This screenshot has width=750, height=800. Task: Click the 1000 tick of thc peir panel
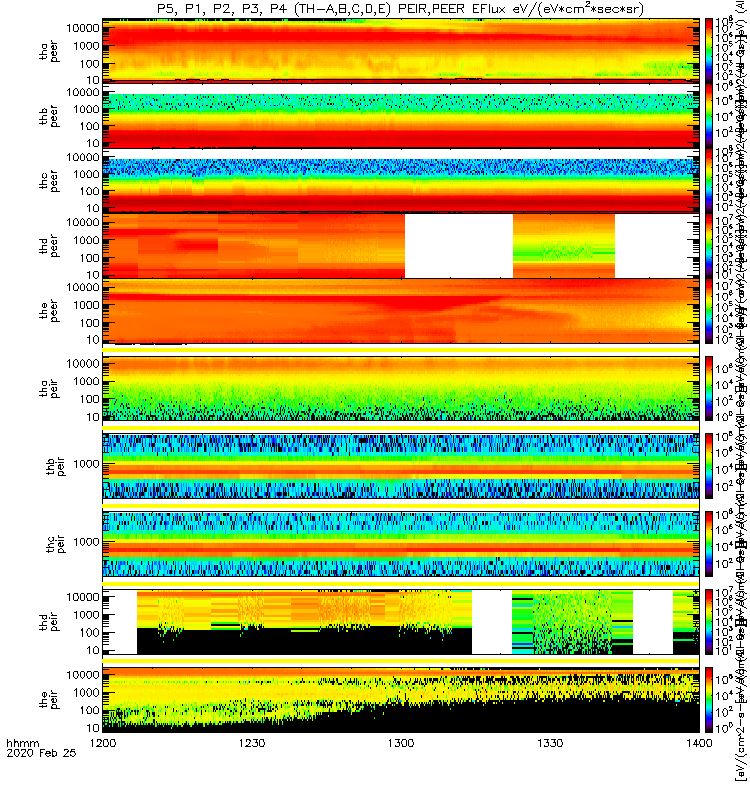click(86, 542)
